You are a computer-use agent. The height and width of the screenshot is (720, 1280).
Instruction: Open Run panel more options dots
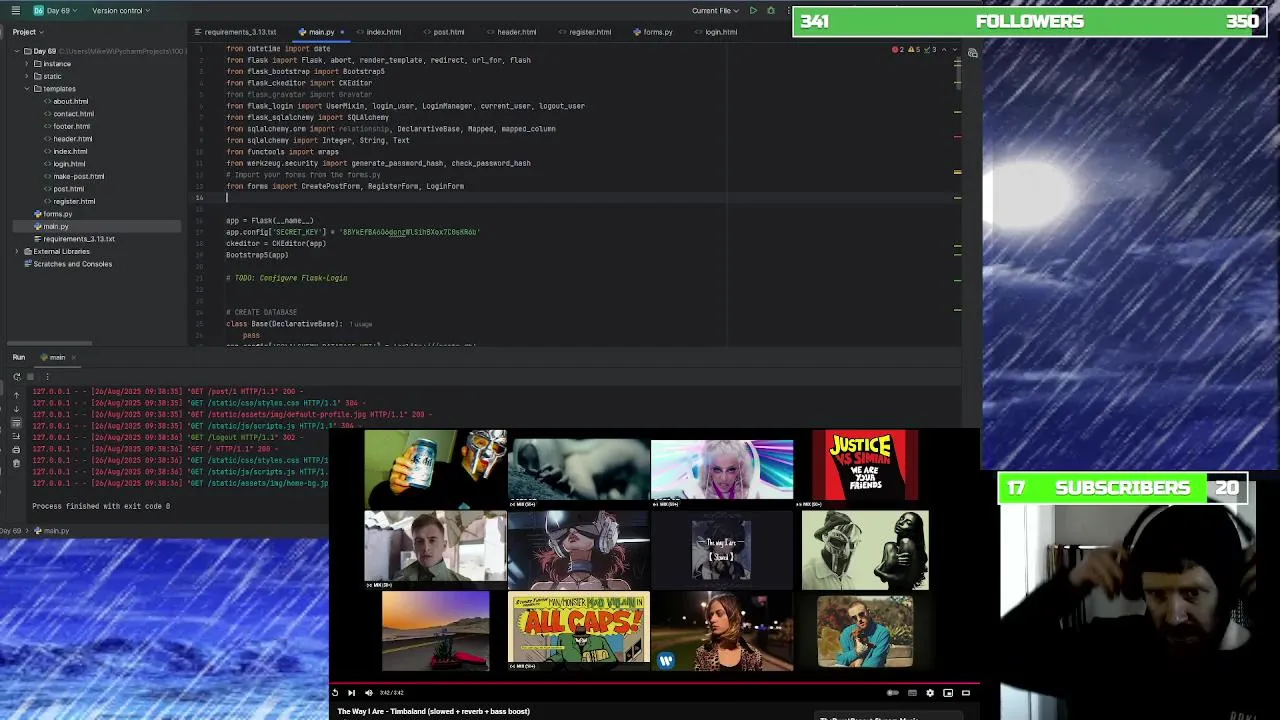point(46,377)
